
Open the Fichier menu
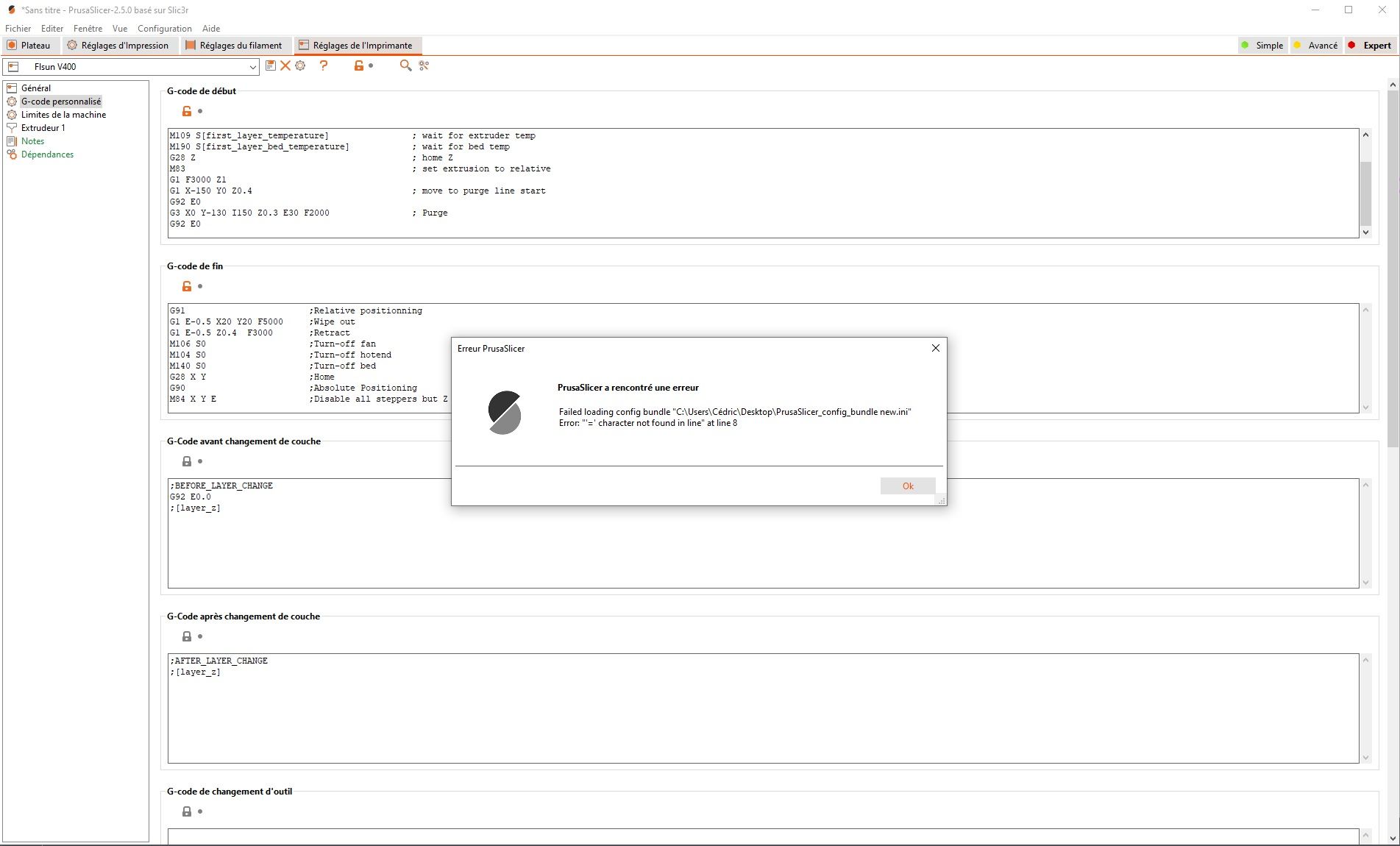[x=18, y=29]
